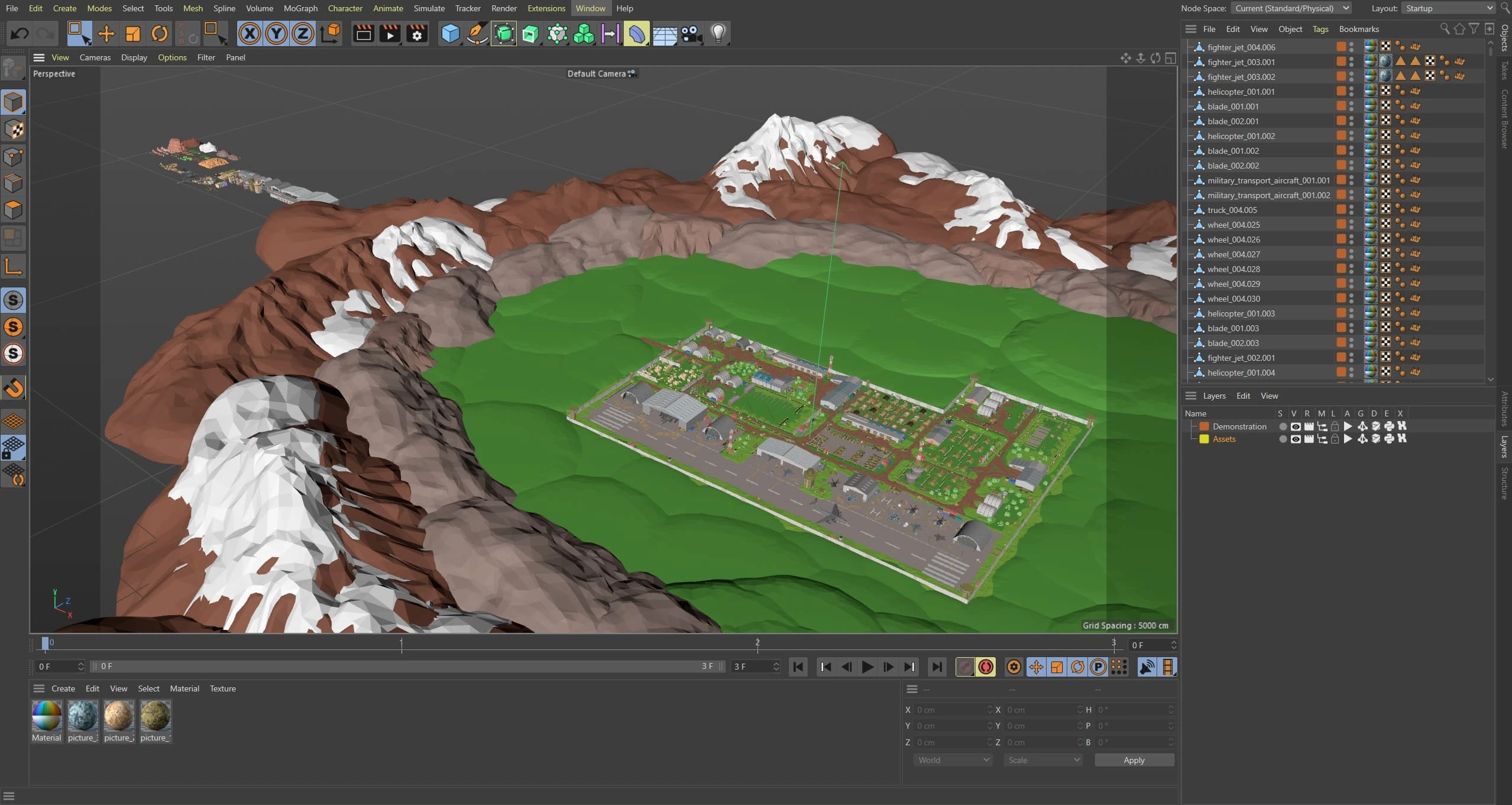The width and height of the screenshot is (1512, 805).
Task: Click the Assets layer yellow color swatch
Action: [x=1204, y=439]
